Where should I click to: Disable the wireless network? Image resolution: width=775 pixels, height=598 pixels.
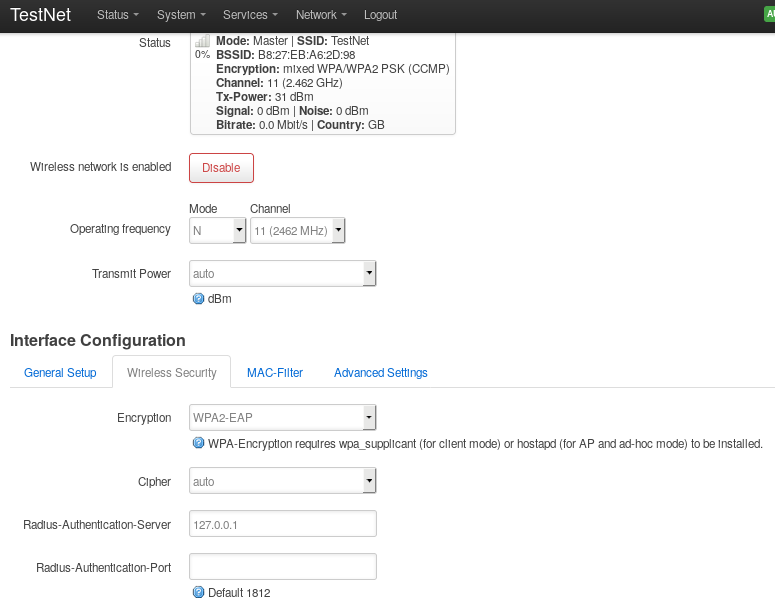click(221, 168)
